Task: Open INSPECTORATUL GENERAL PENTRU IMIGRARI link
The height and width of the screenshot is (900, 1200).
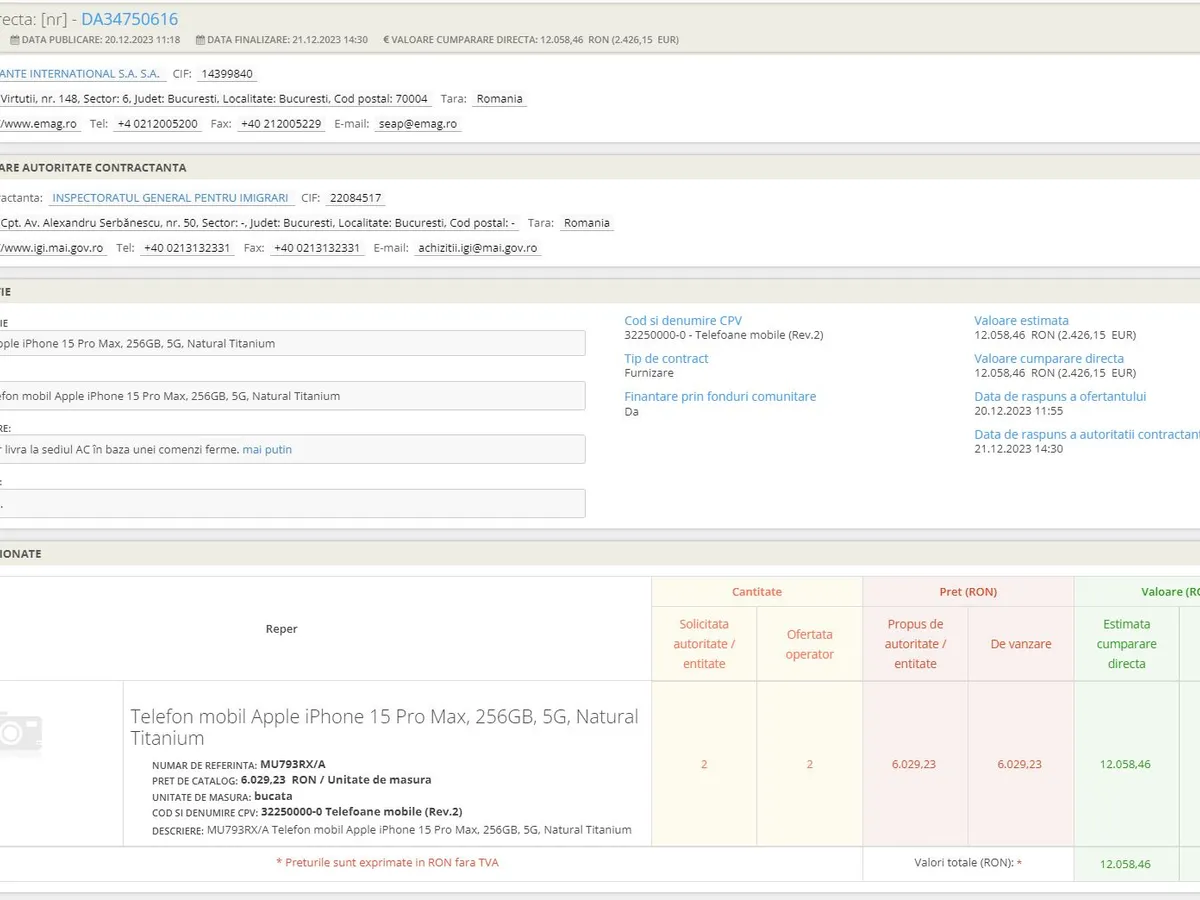Action: [170, 198]
